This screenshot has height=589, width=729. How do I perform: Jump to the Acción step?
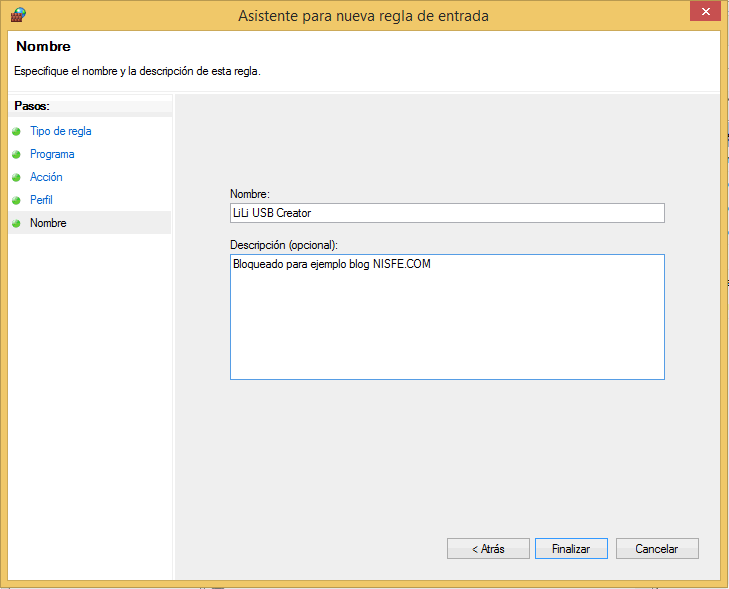[46, 177]
